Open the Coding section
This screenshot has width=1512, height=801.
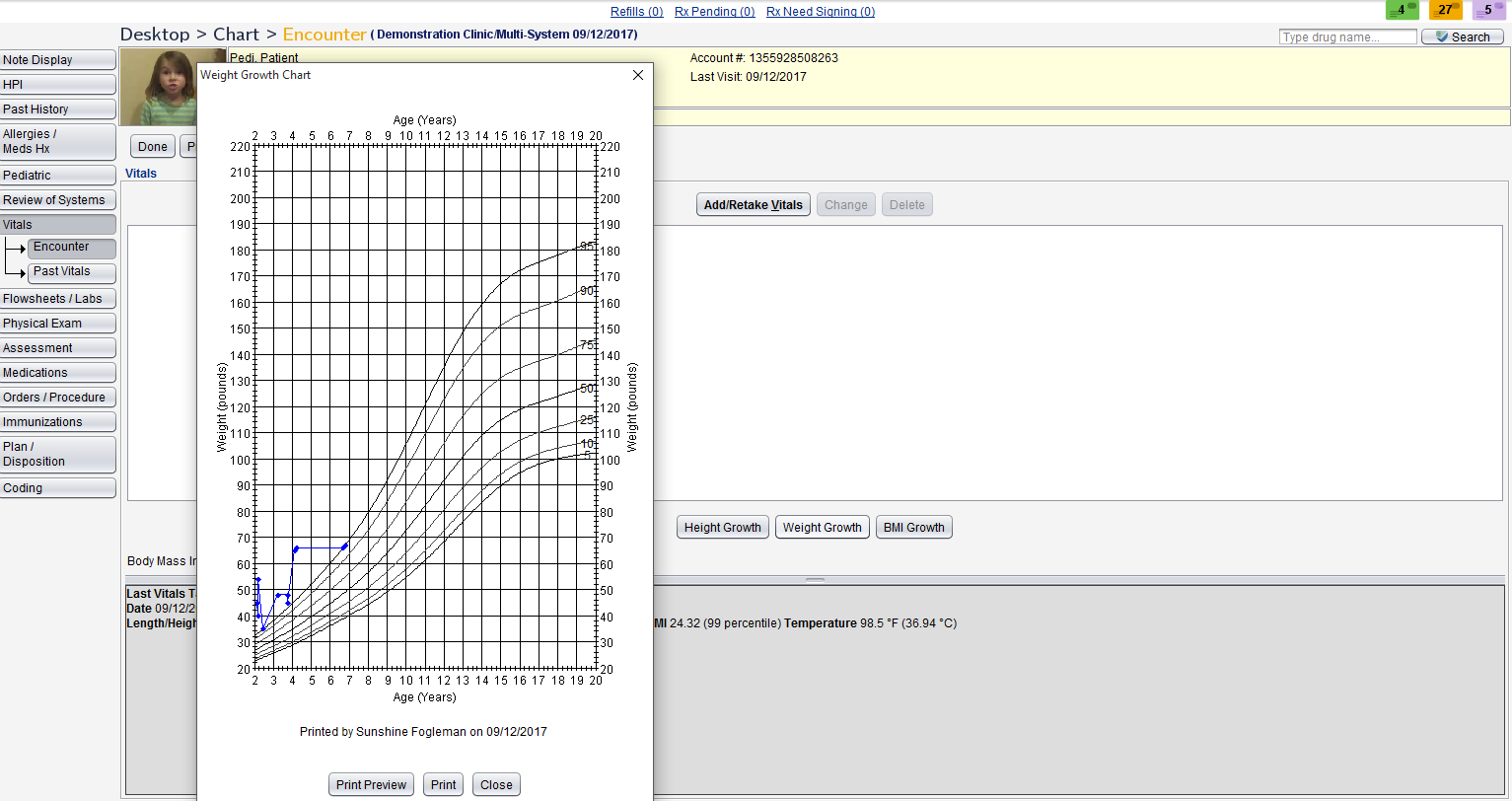[58, 488]
